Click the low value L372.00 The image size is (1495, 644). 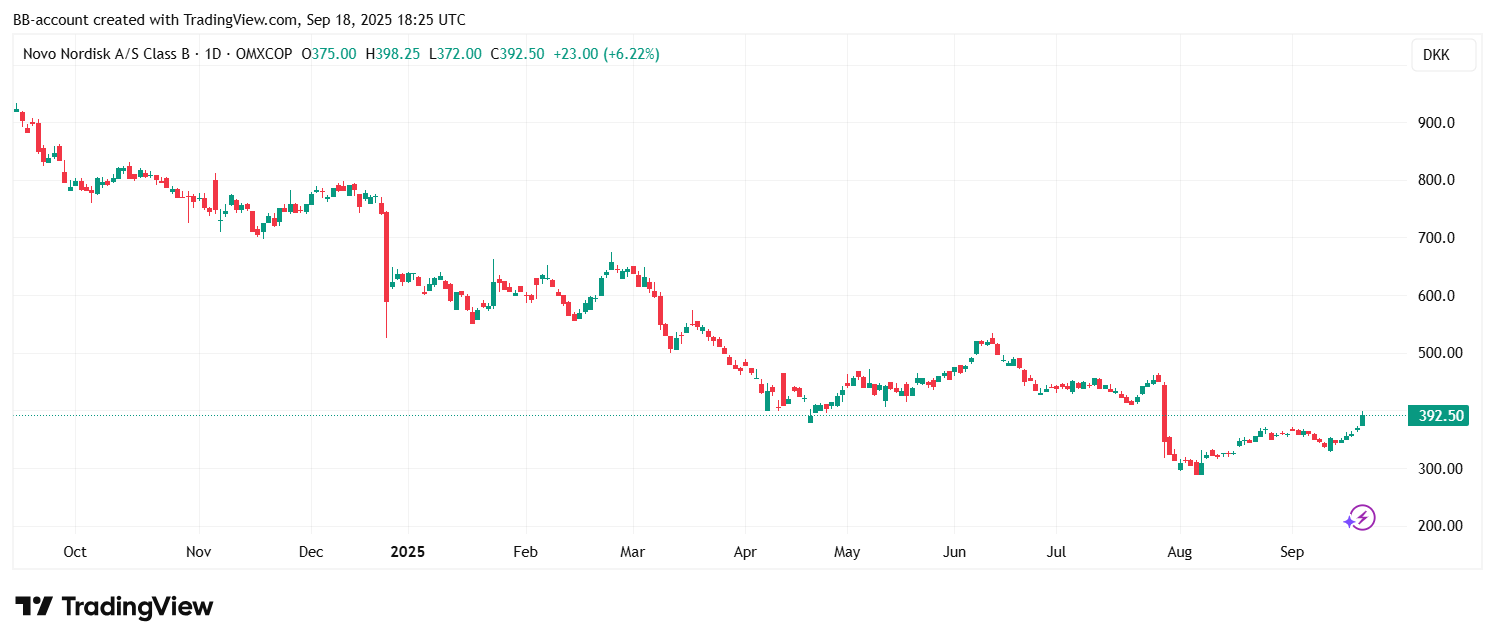[x=455, y=54]
